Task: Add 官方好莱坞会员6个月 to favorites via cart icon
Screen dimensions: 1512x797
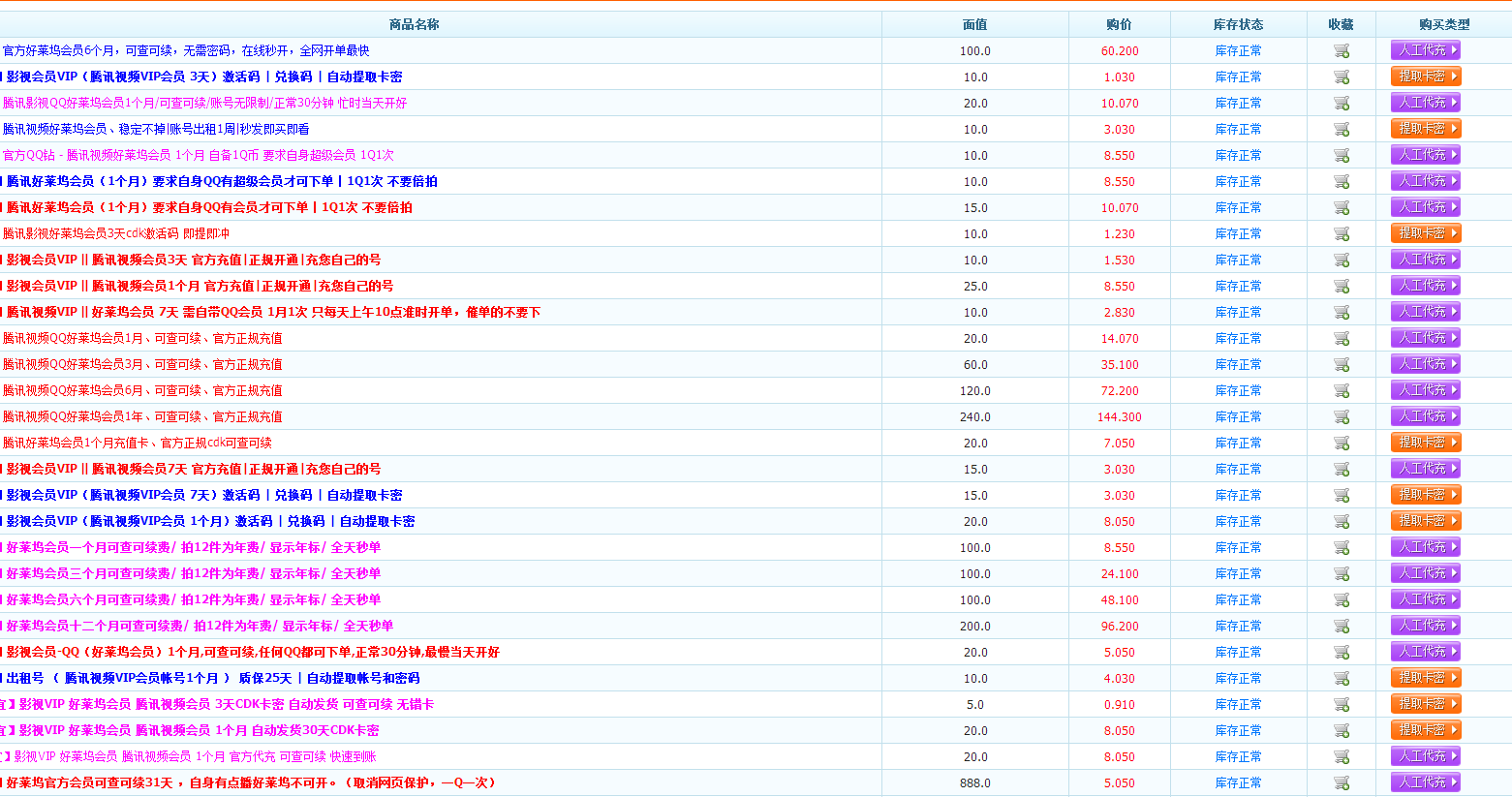Action: (1342, 50)
